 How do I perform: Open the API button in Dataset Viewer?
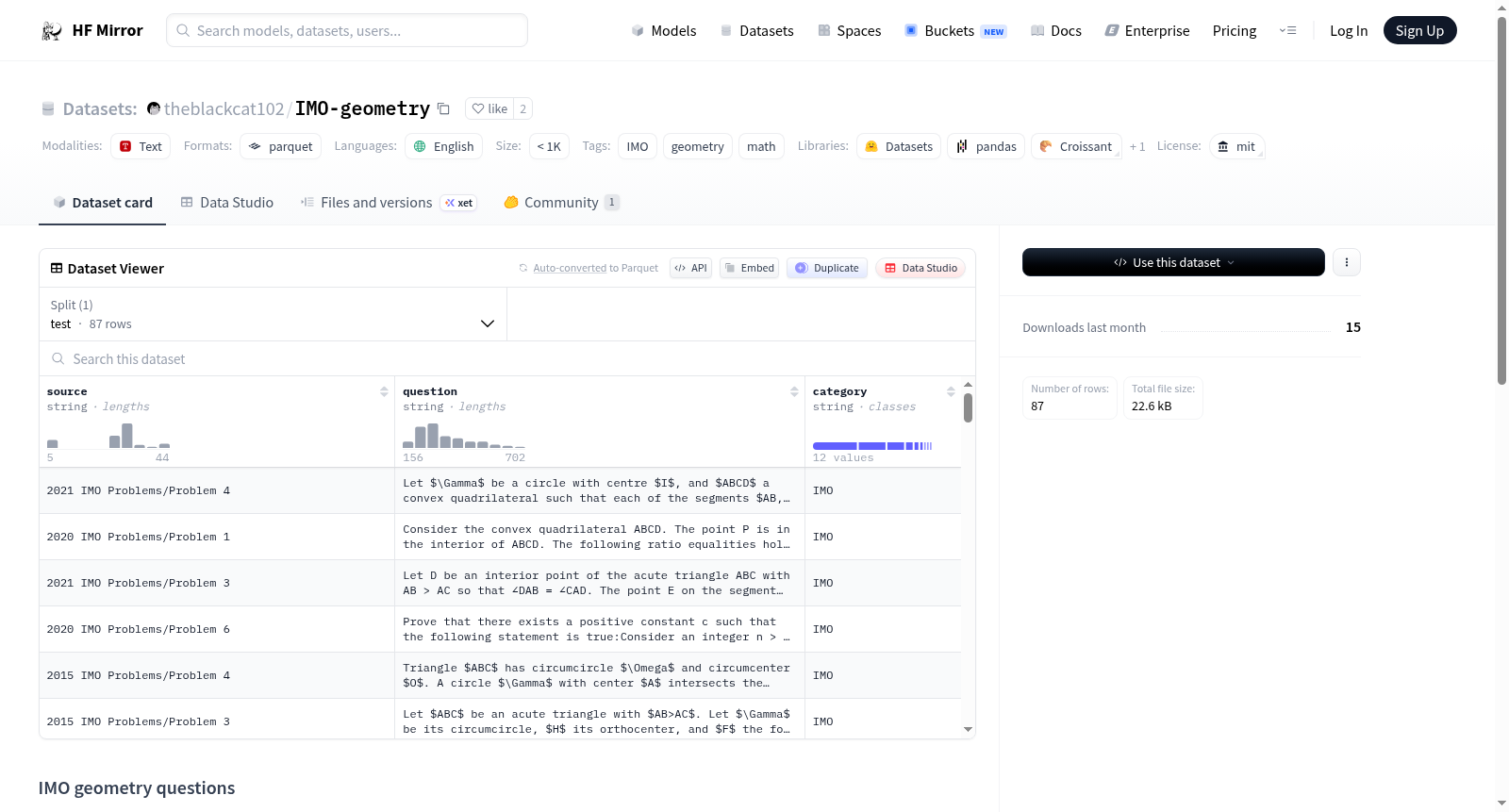[x=690, y=268]
